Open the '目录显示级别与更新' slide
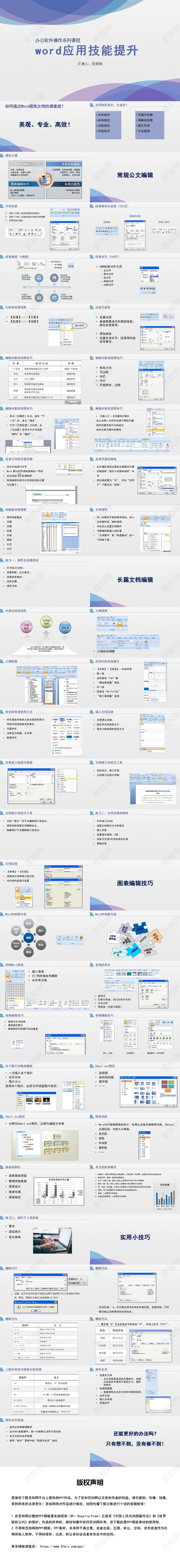180x1568 pixels. pos(45,784)
